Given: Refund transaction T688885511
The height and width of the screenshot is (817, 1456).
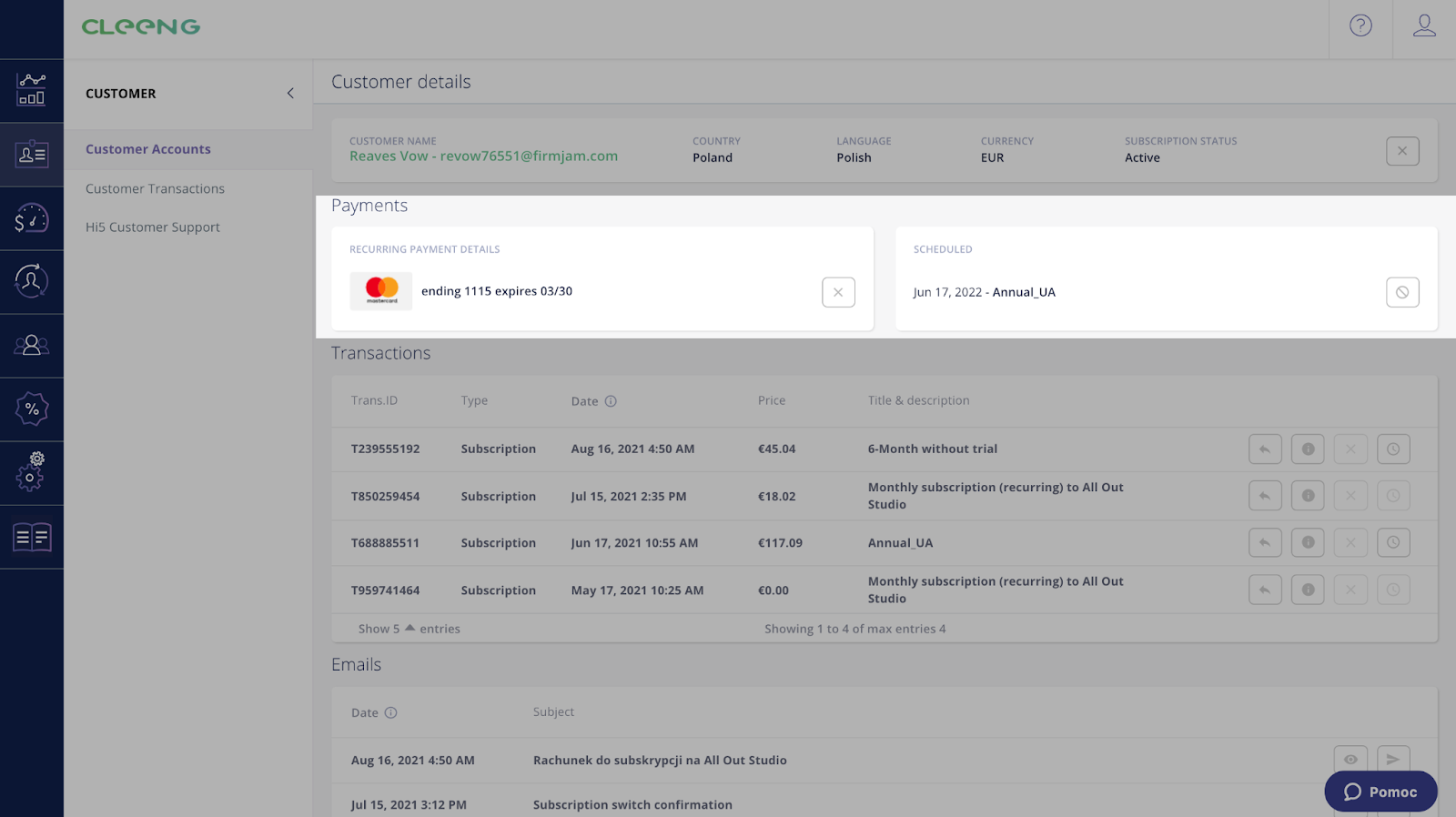Looking at the screenshot, I should pos(1265,542).
